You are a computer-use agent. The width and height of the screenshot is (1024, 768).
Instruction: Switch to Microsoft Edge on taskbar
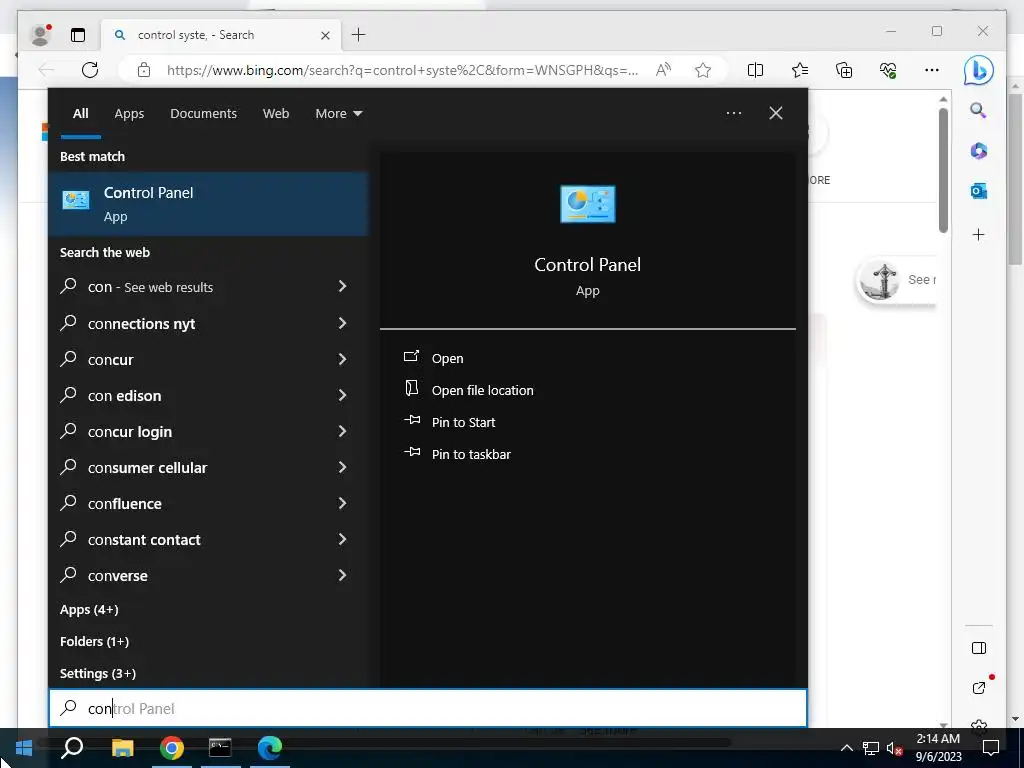(269, 748)
